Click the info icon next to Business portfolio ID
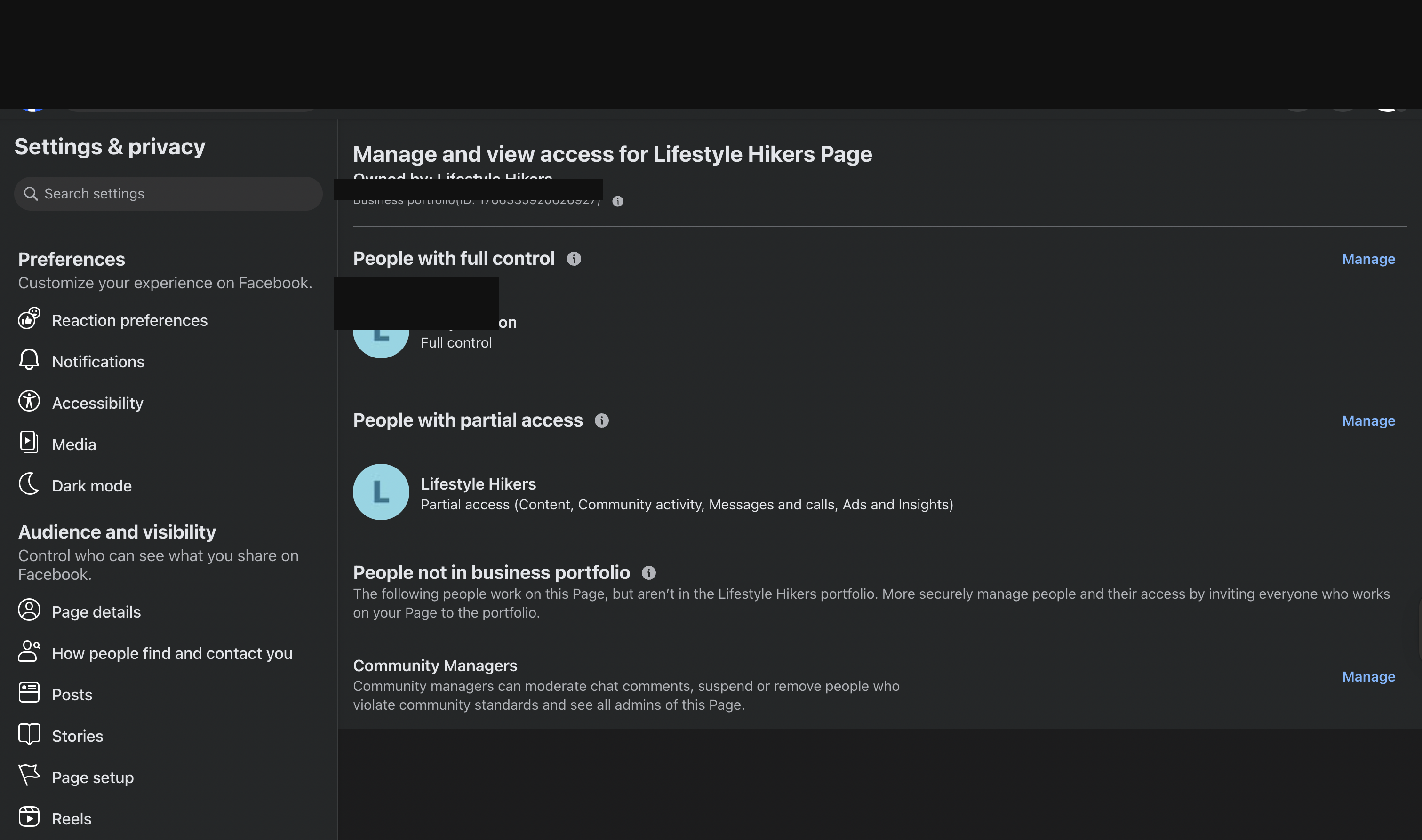The height and width of the screenshot is (840, 1422). point(618,201)
